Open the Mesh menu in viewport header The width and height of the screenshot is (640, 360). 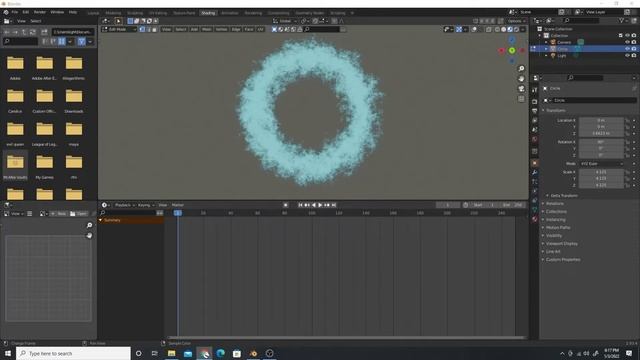pyautogui.click(x=207, y=29)
